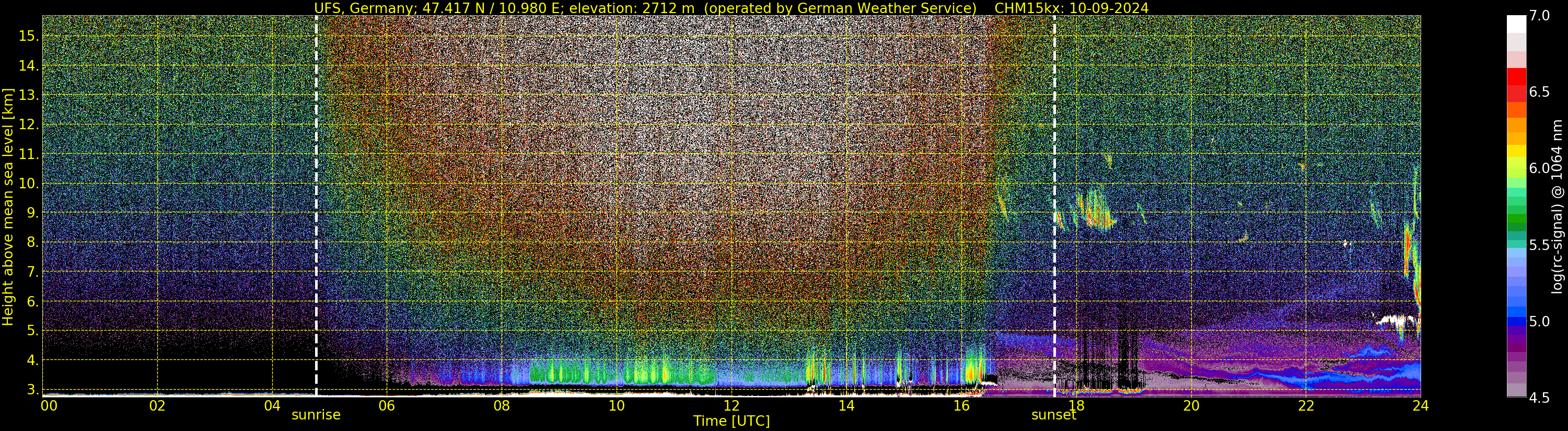Click the "5.5" value on the colorbar scale
Image resolution: width=1568 pixels, height=431 pixels.
[1539, 245]
